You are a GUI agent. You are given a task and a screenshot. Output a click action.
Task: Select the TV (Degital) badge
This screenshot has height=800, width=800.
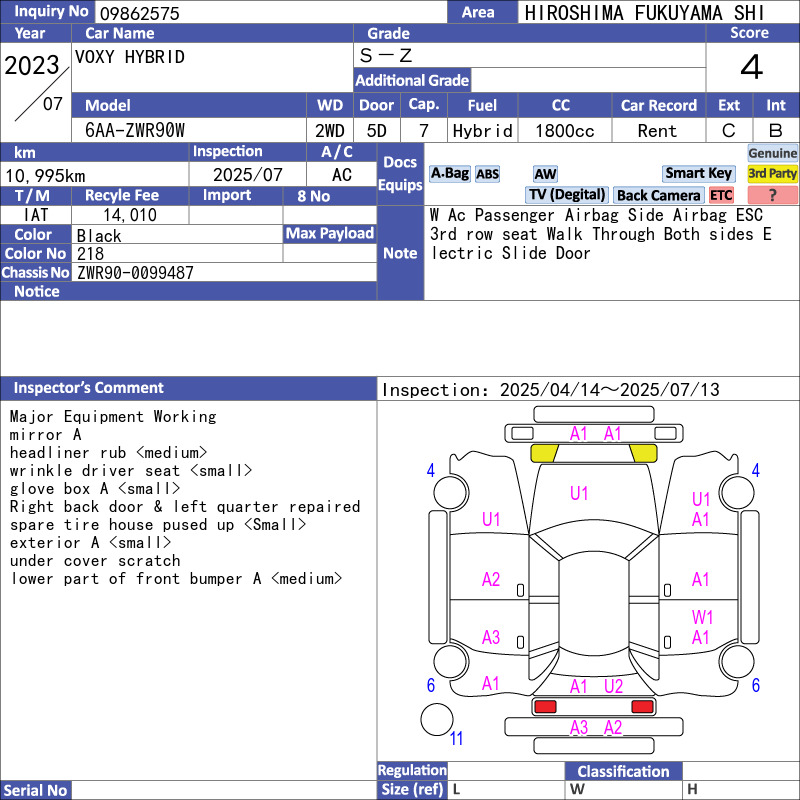567,195
